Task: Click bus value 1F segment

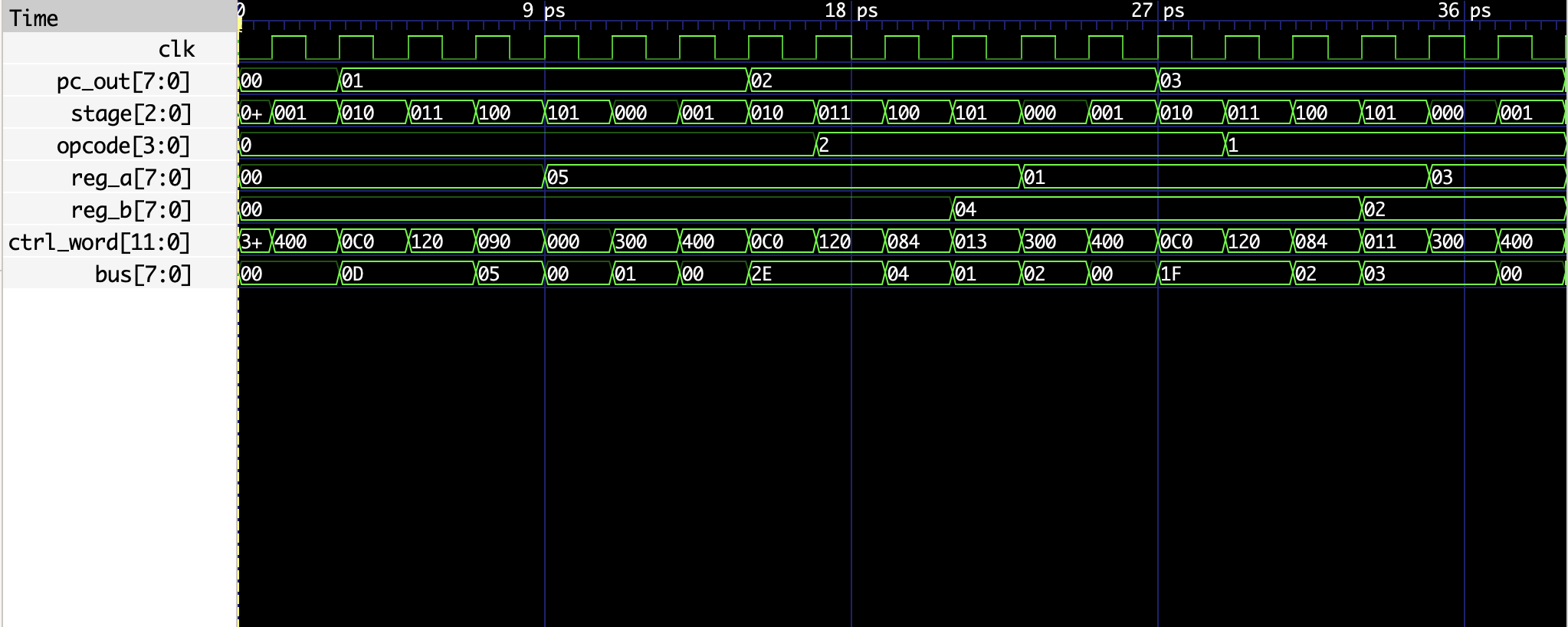Action: 1225,274
